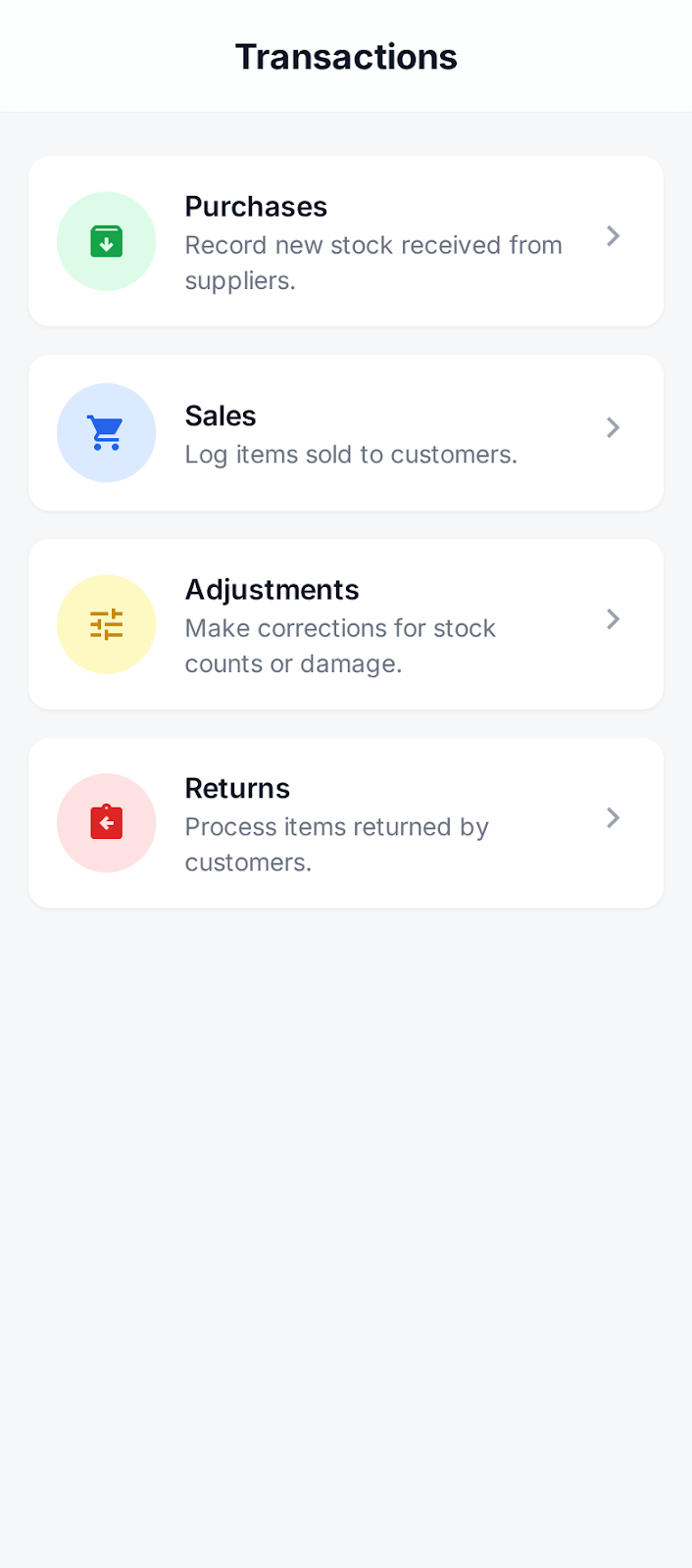Image resolution: width=692 pixels, height=1568 pixels.
Task: Open the Purchases section
Action: (x=346, y=240)
